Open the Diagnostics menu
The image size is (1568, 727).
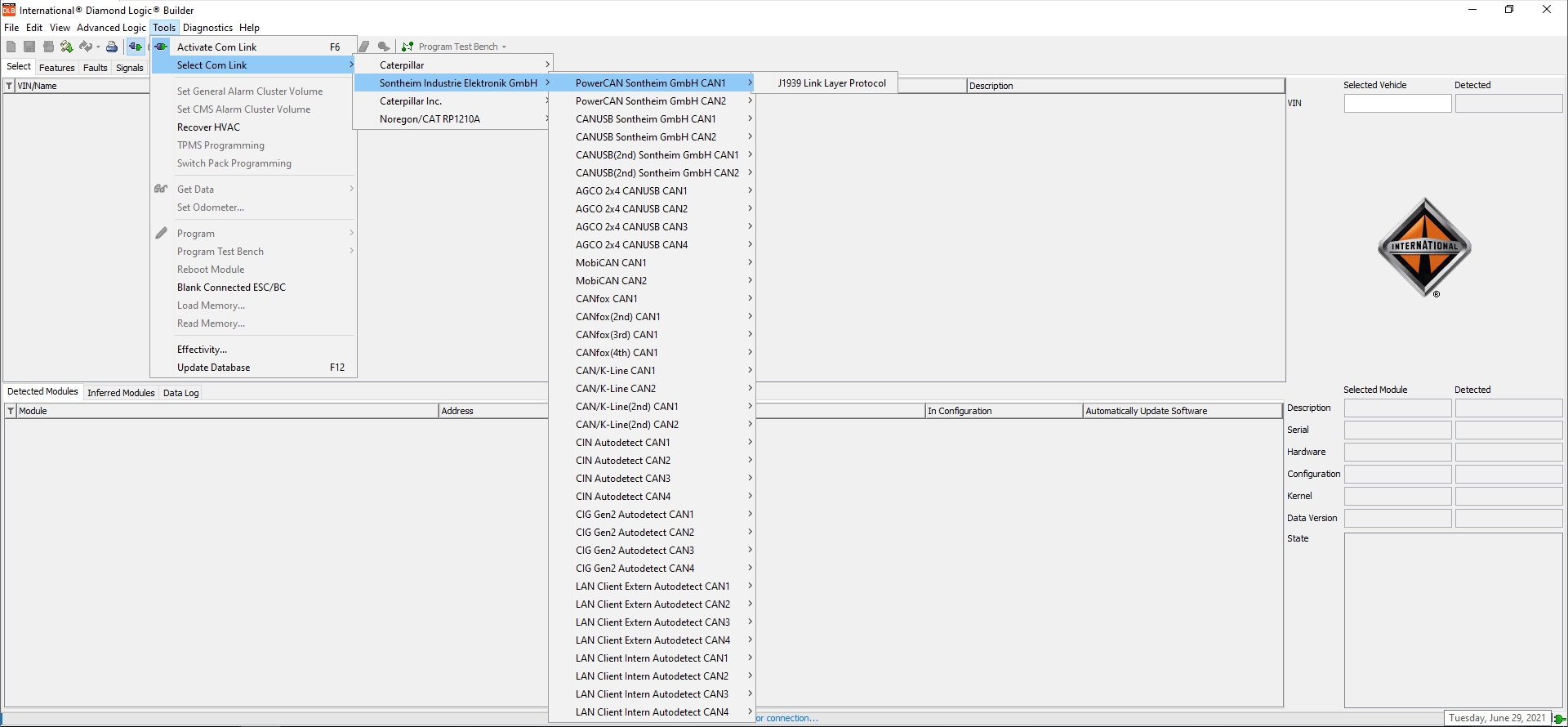207,28
